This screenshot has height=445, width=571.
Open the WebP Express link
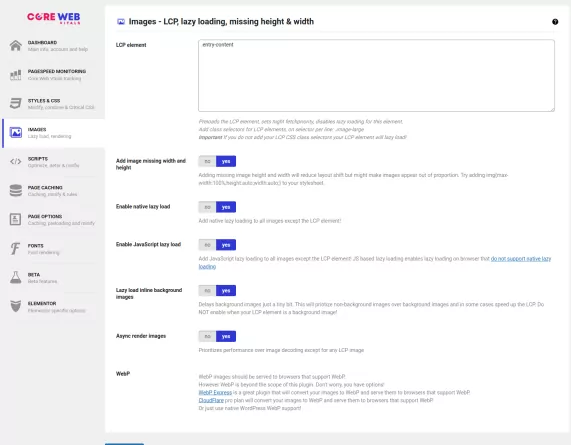pyautogui.click(x=215, y=393)
